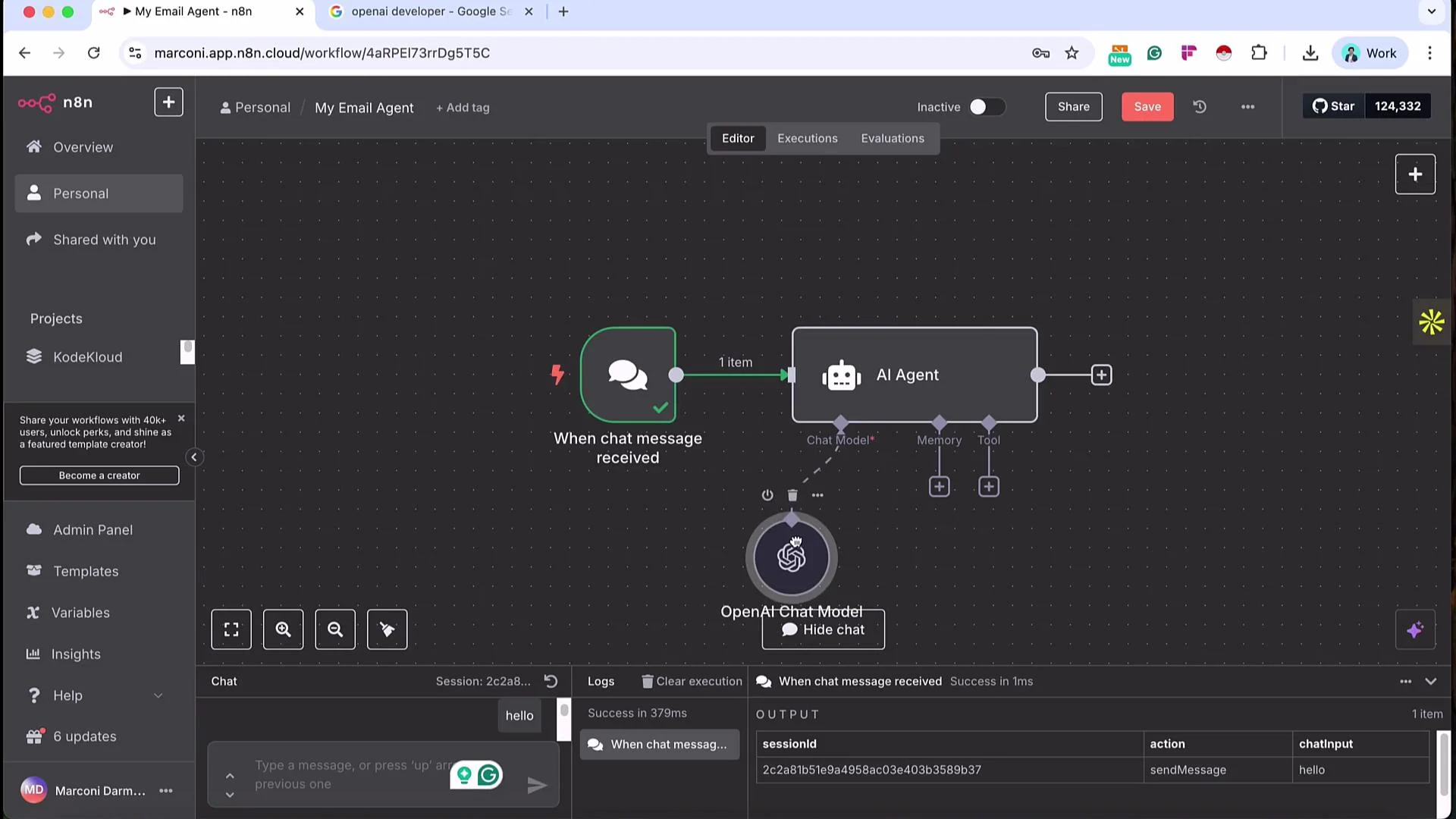This screenshot has height=819, width=1456.
Task: Click the fit-to-view canvas icon
Action: click(x=231, y=629)
